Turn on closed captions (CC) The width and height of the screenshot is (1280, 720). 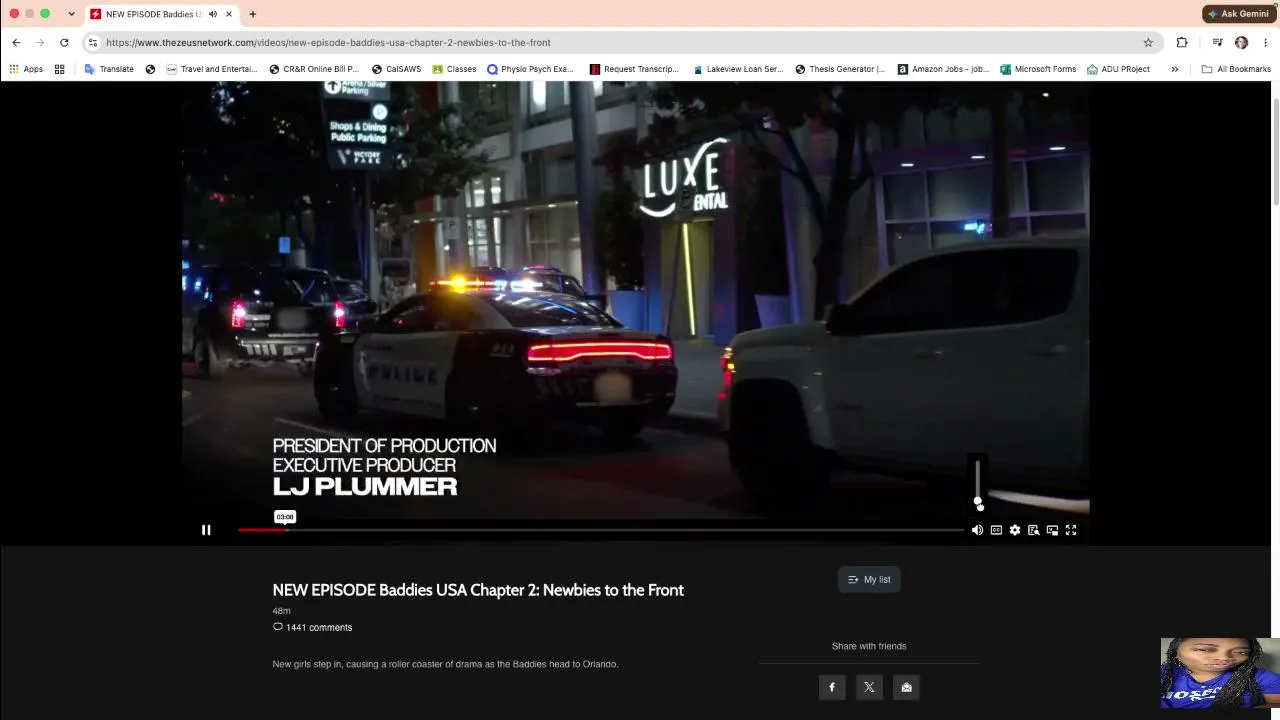tap(996, 530)
